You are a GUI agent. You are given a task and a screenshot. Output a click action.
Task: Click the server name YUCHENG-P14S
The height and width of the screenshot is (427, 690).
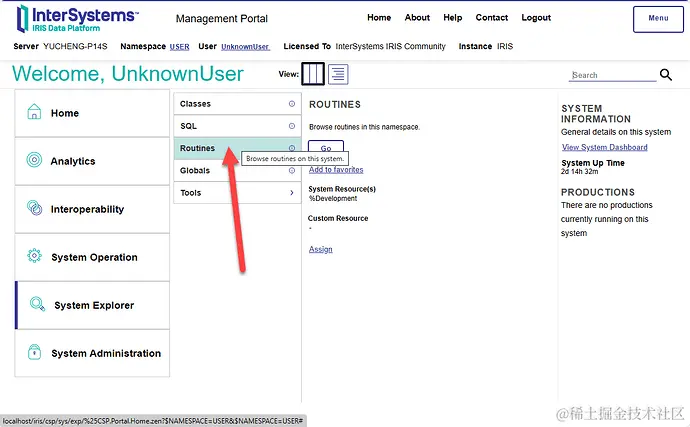(x=75, y=46)
